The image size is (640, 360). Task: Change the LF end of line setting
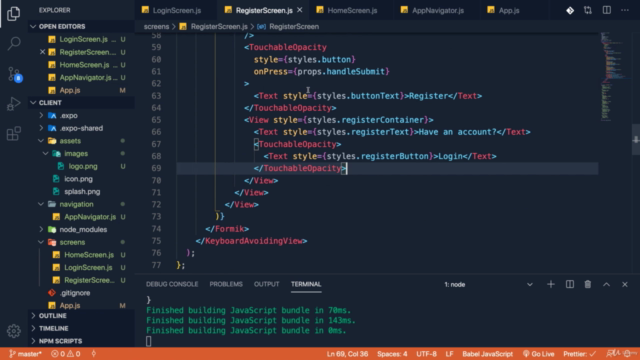[x=449, y=354]
